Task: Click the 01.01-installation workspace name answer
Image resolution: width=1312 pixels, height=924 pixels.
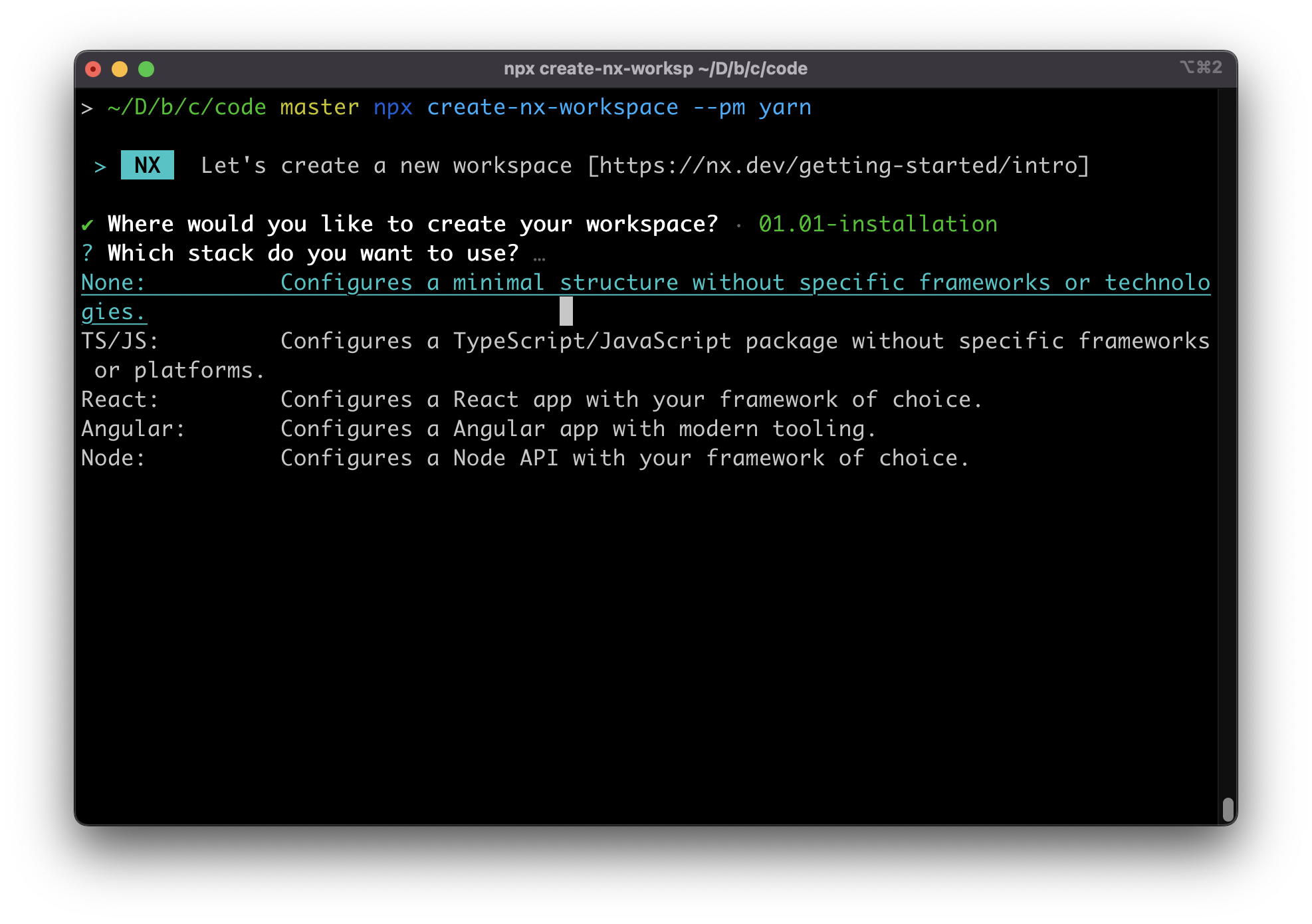Action: [x=877, y=224]
